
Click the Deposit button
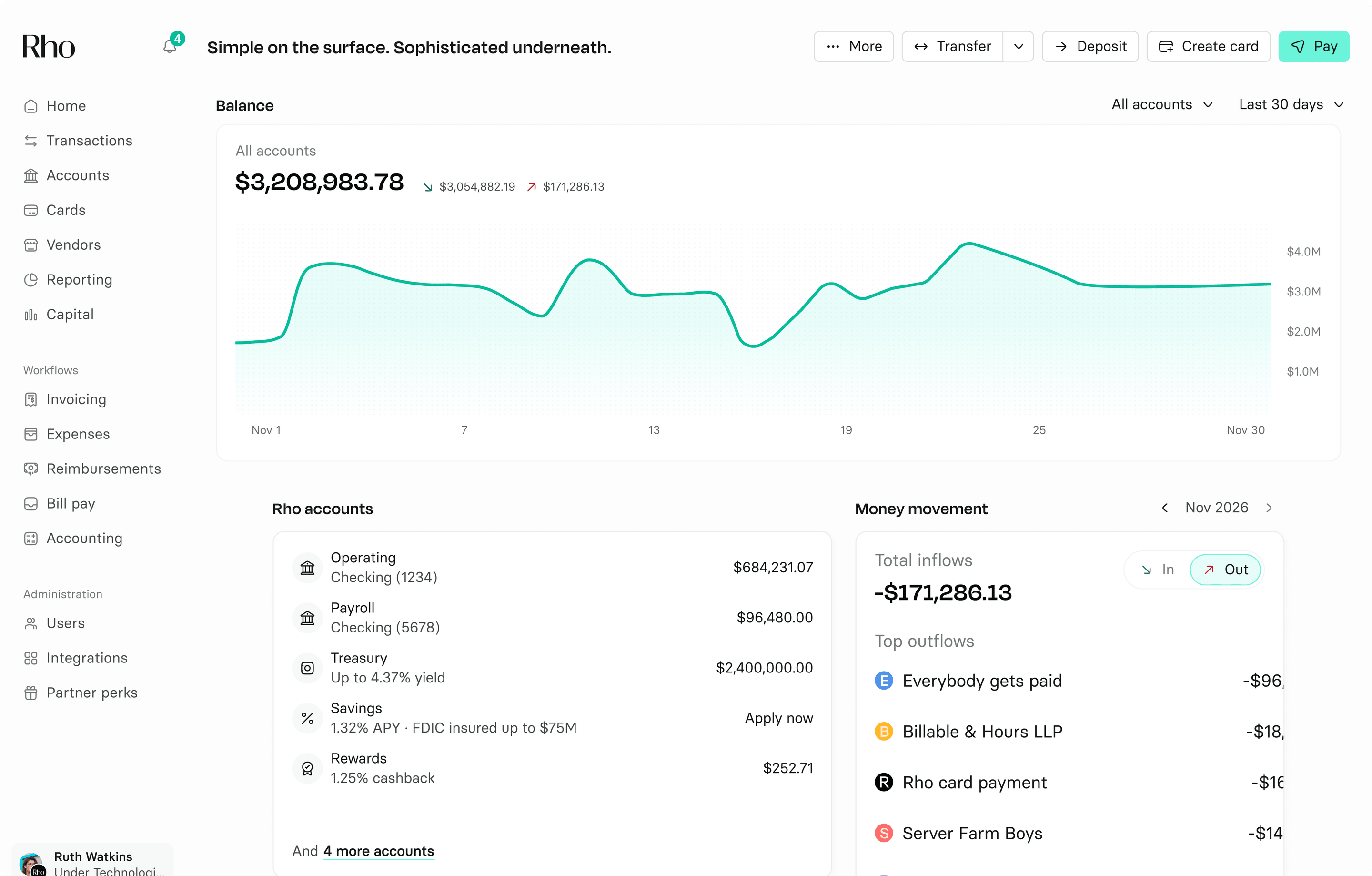[1090, 47]
